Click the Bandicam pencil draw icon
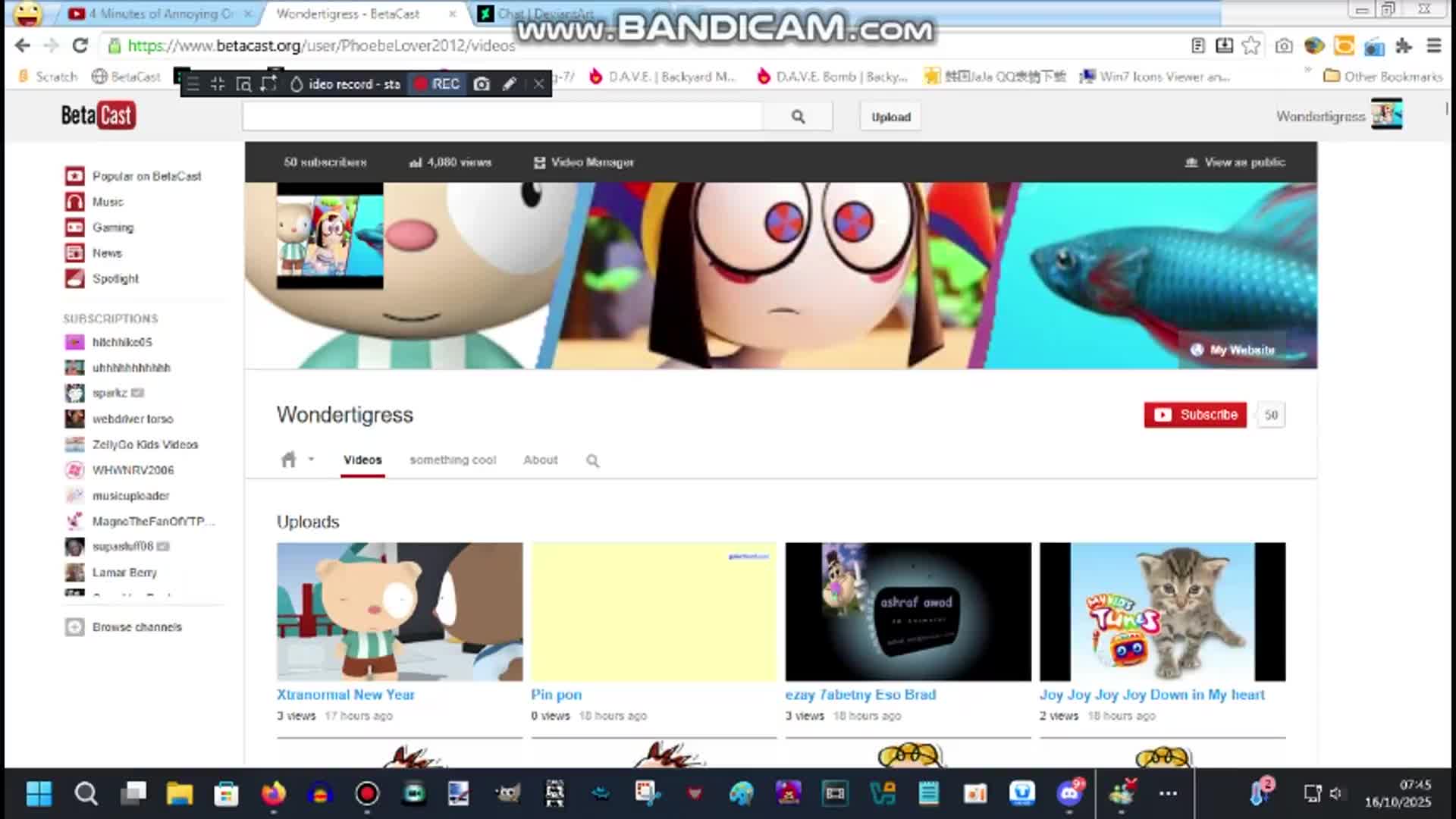The width and height of the screenshot is (1456, 819). click(x=510, y=83)
